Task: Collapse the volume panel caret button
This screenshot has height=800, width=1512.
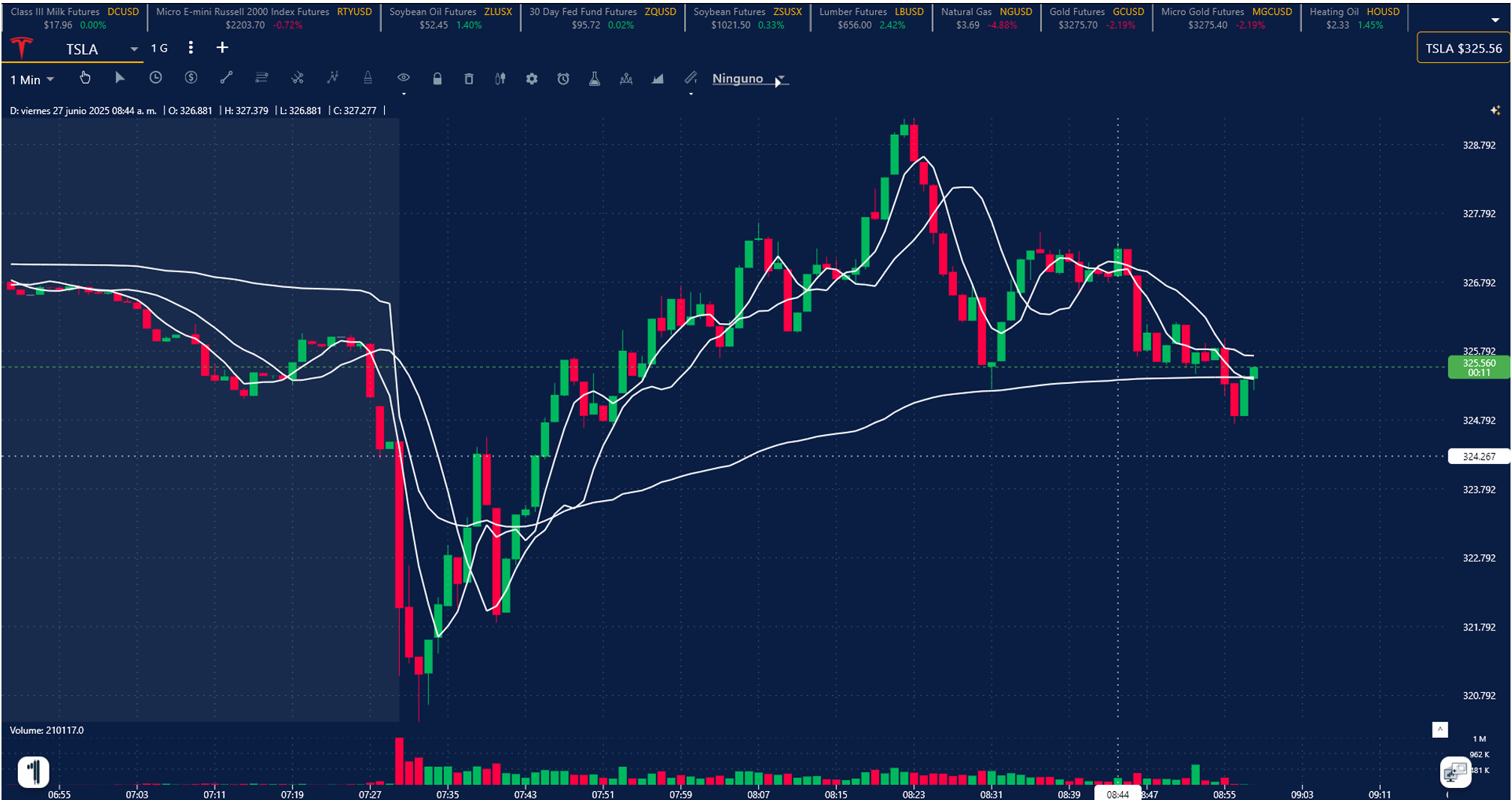Action: click(1439, 730)
